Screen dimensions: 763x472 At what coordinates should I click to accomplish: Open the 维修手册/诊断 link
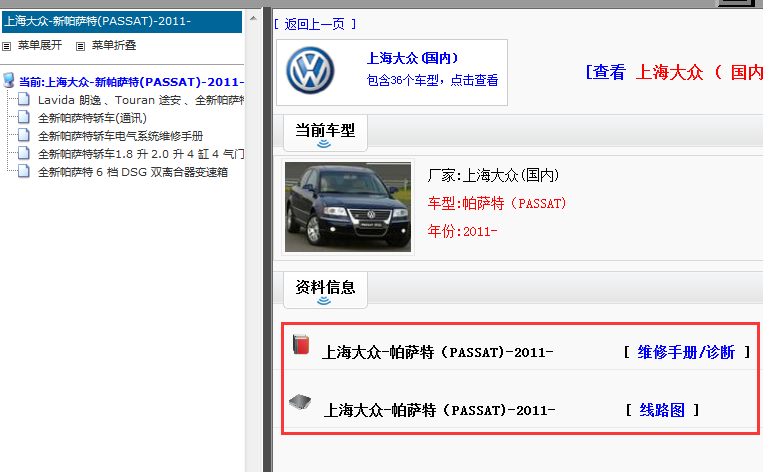pyautogui.click(x=686, y=352)
